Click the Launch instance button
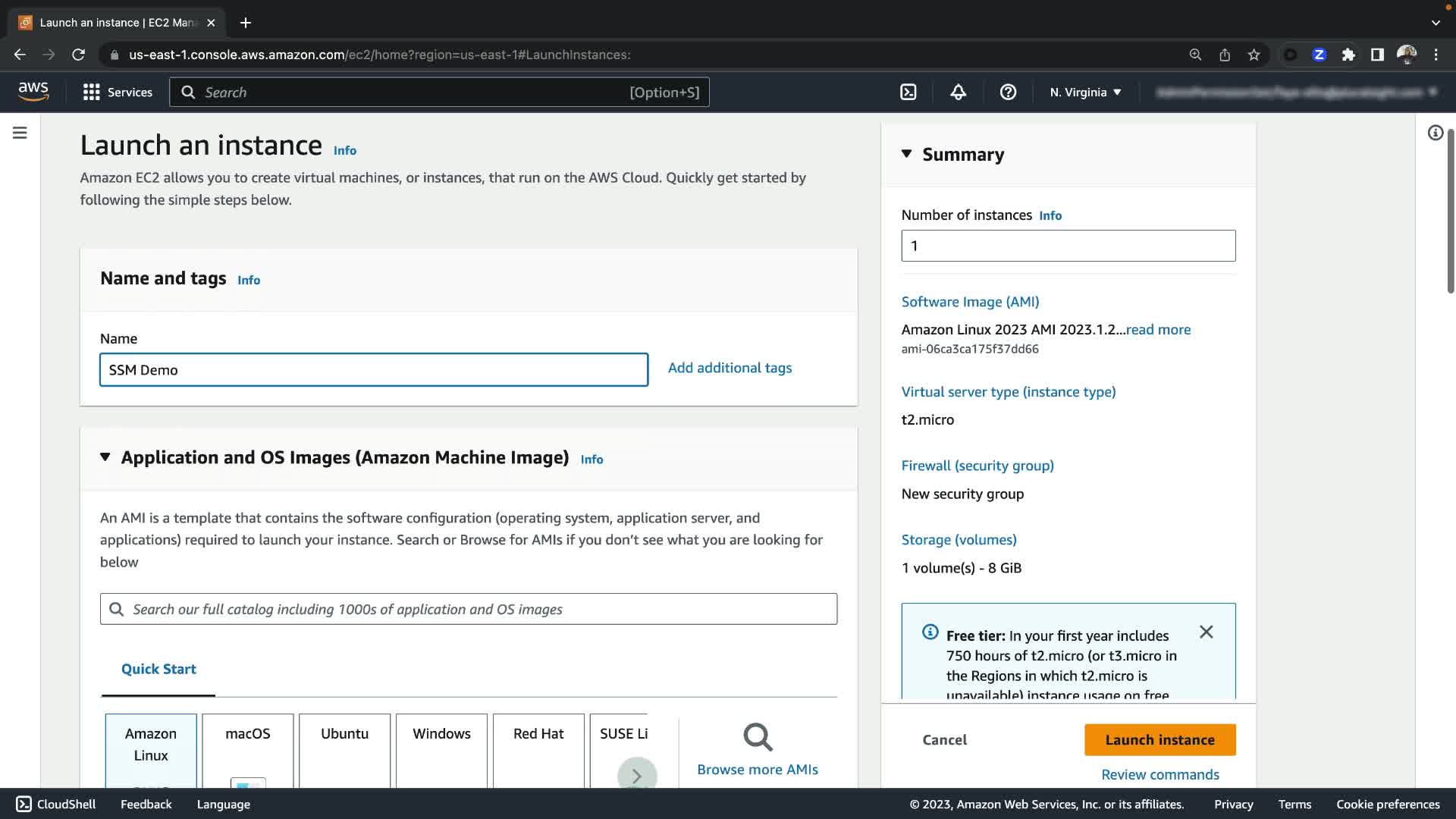 (x=1159, y=739)
